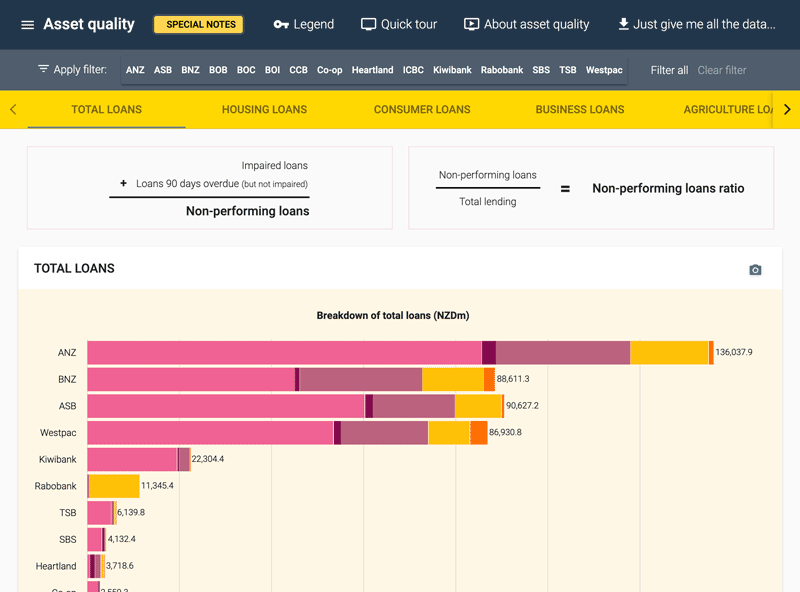Image resolution: width=800 pixels, height=592 pixels.
Task: Click Clear filter
Action: coord(721,70)
